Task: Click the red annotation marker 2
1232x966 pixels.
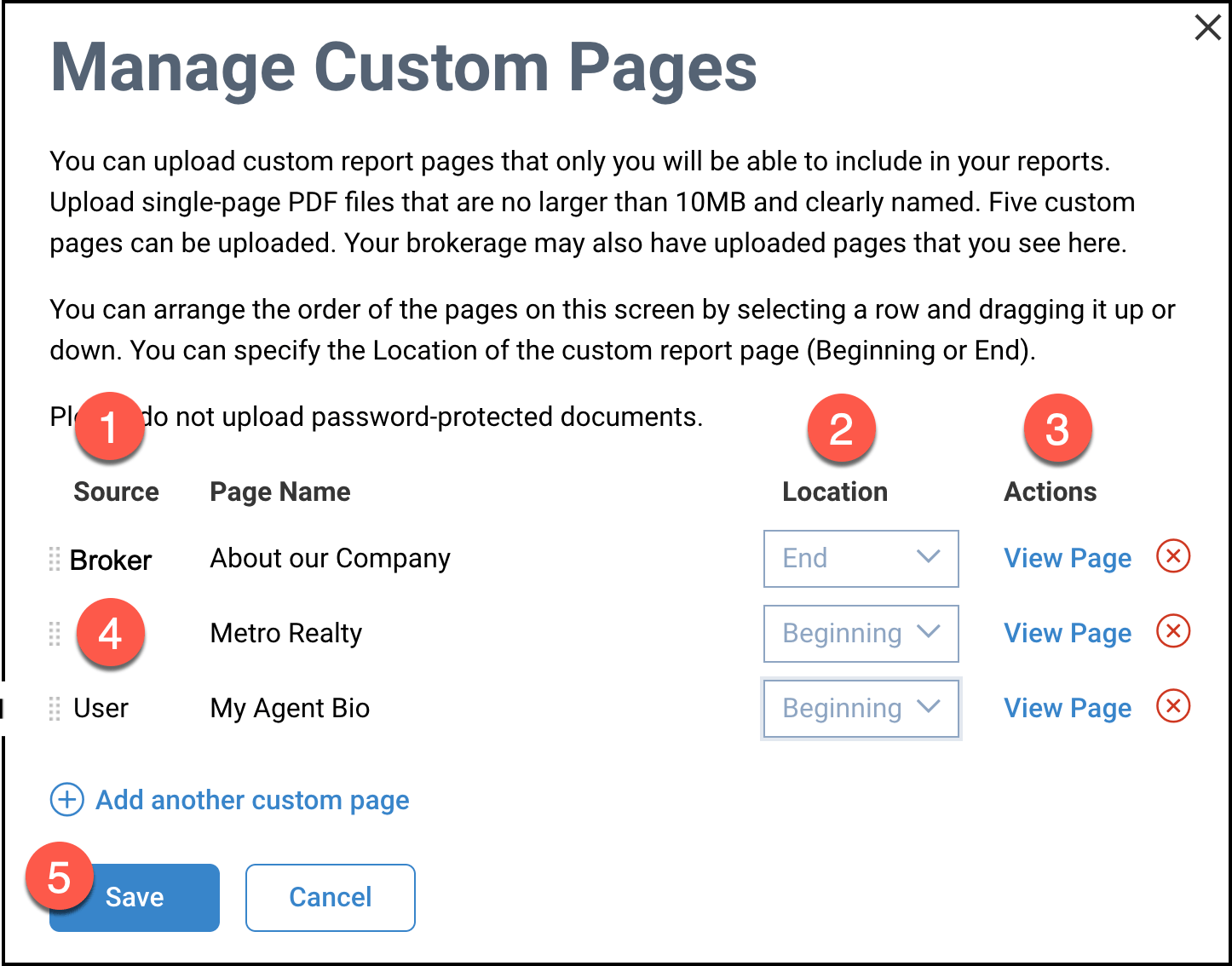Action: point(841,428)
